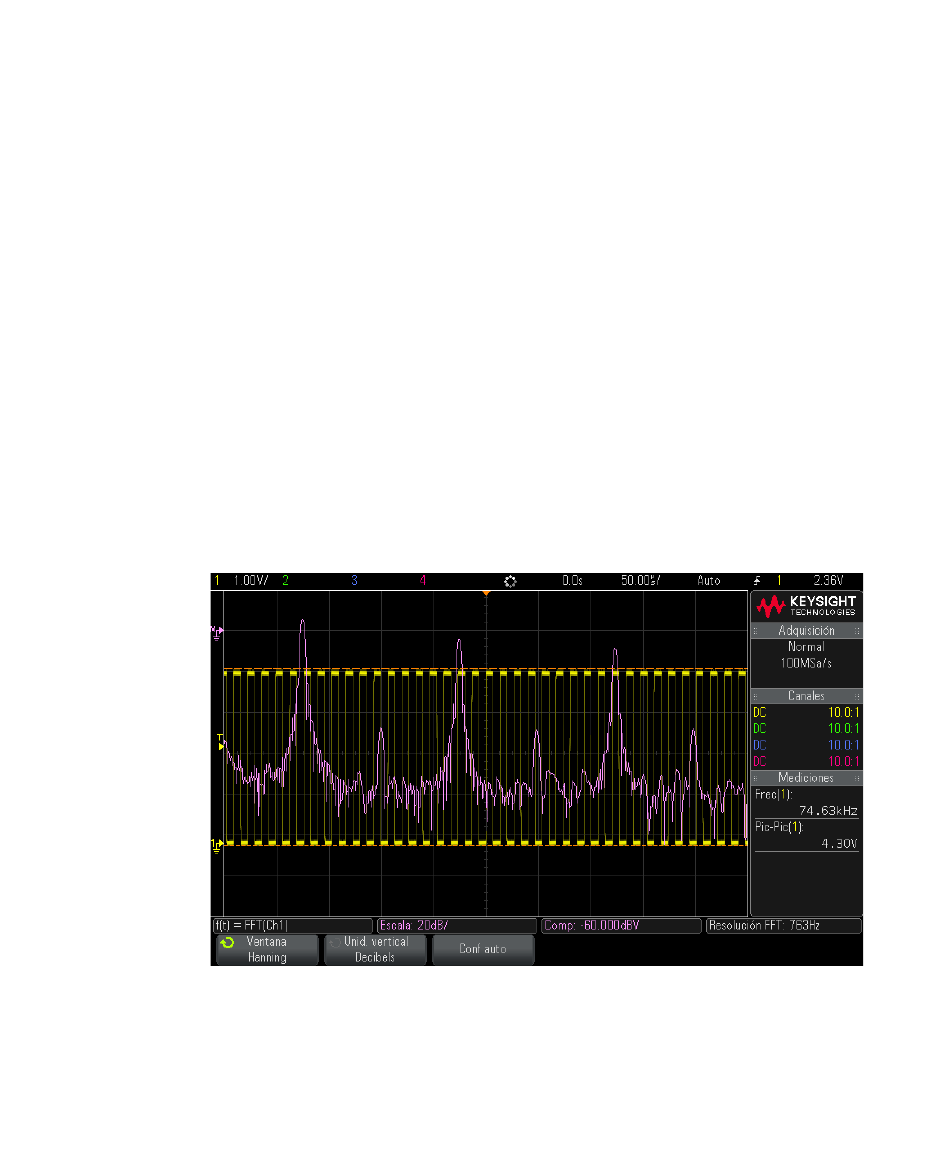Click the rising-edge trigger slope icon
The height and width of the screenshot is (1165, 950).
(x=757, y=580)
